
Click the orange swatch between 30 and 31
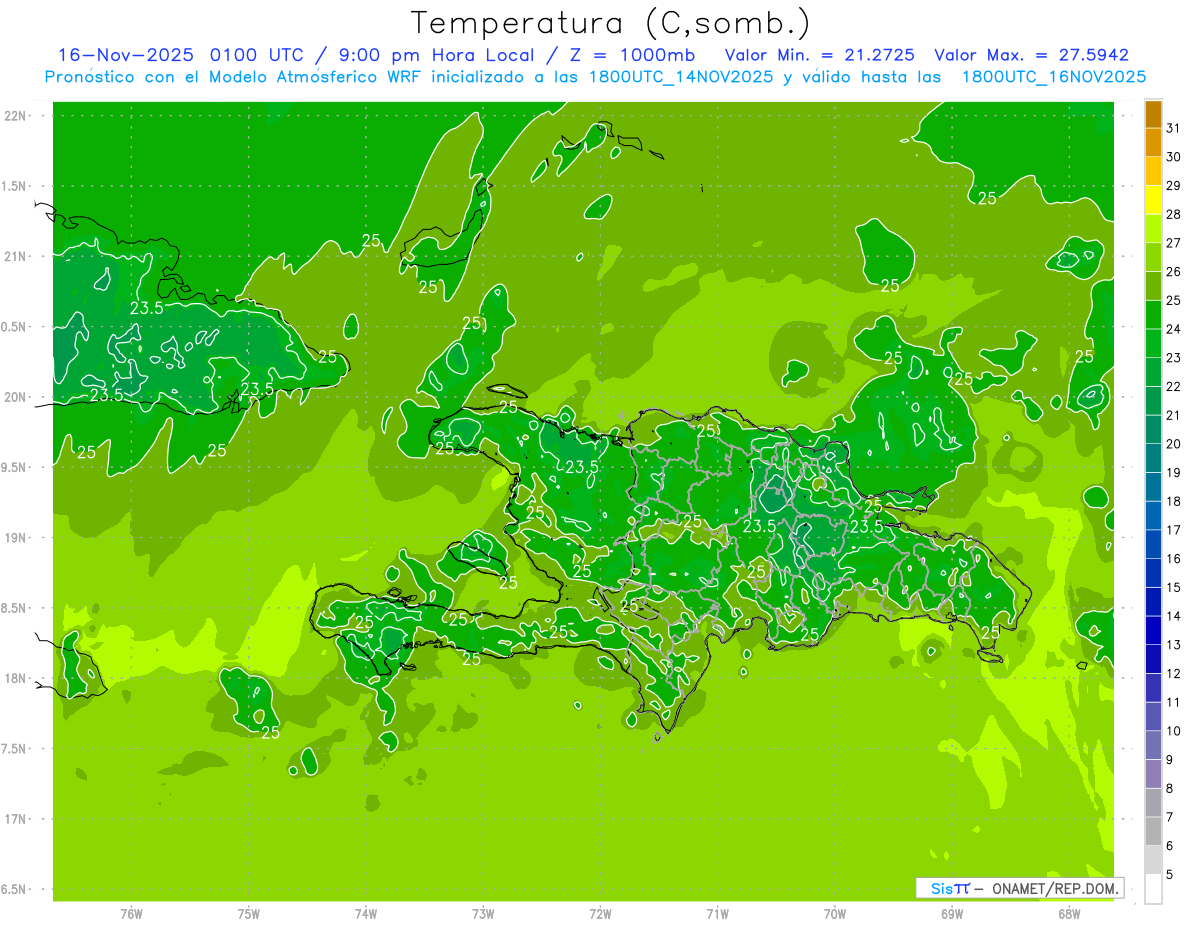[x=1153, y=143]
